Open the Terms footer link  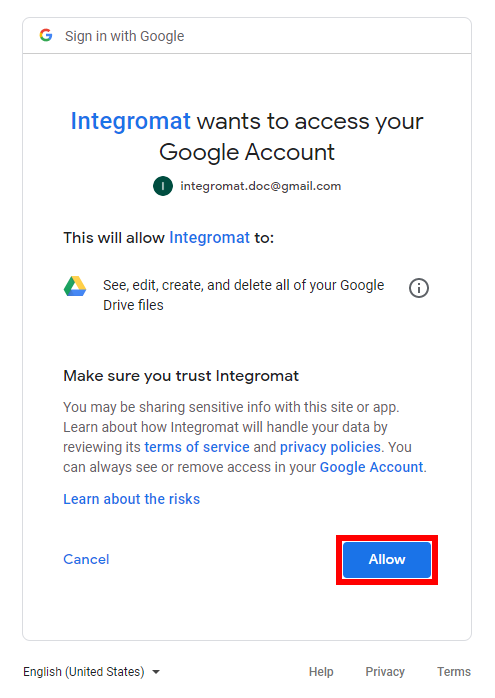coord(454,671)
